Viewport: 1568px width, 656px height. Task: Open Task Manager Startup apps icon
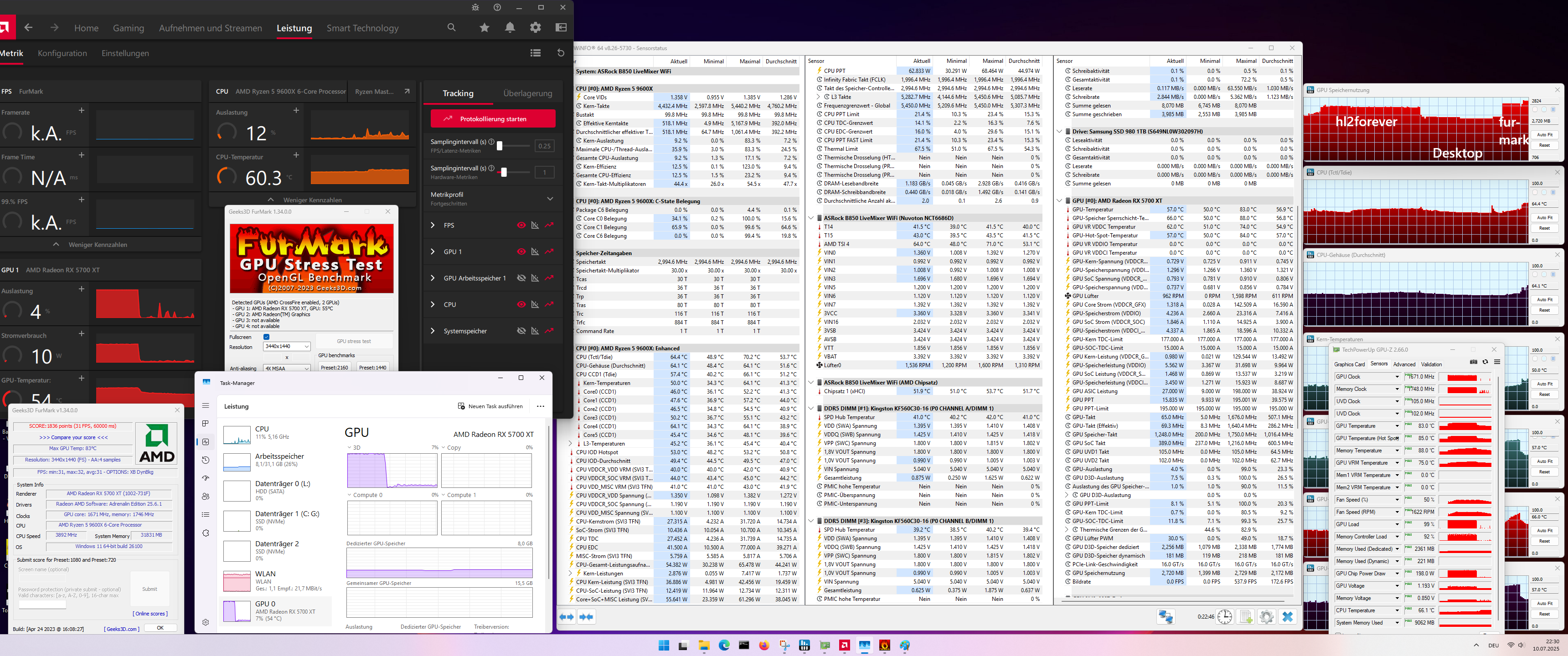click(x=206, y=478)
